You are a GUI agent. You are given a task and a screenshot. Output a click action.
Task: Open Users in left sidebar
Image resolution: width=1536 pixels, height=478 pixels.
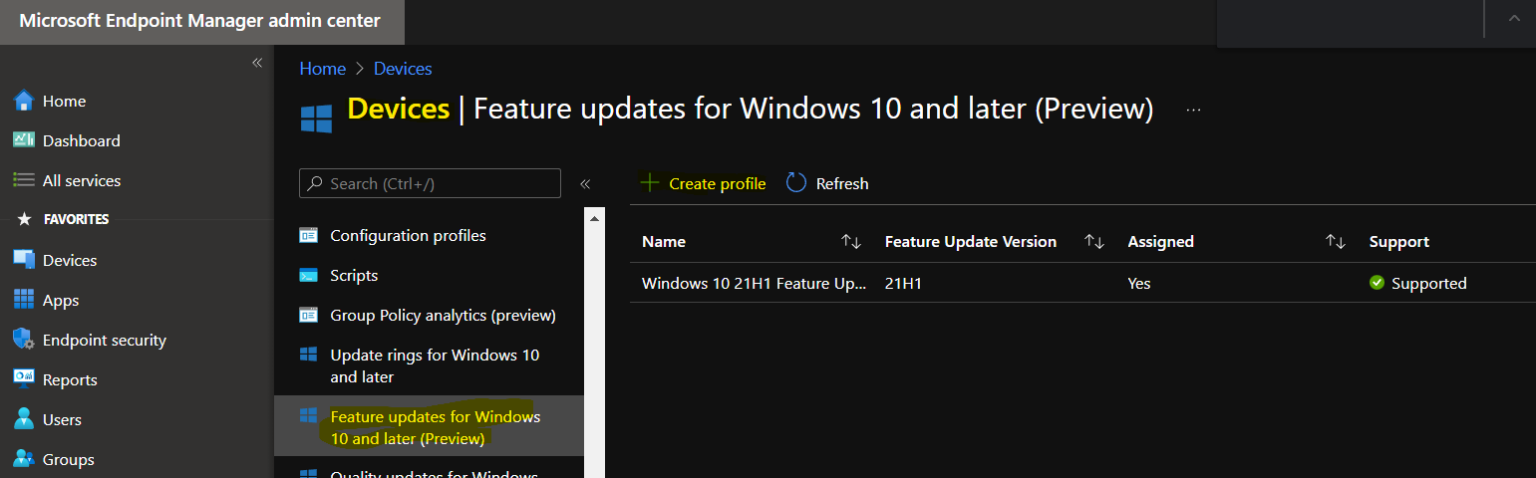click(62, 420)
